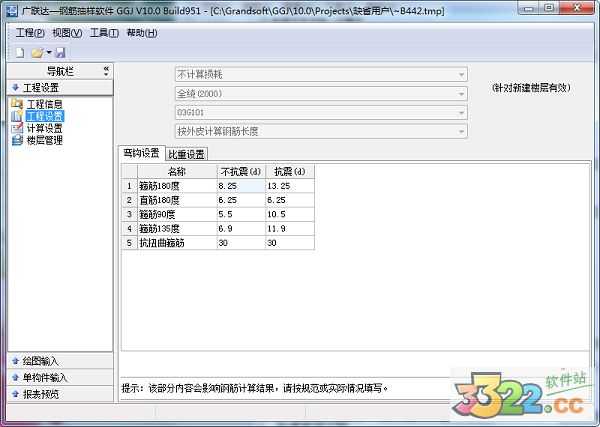Image resolution: width=600 pixels, height=427 pixels.
Task: Select row number 5 header in table
Action: point(129,243)
